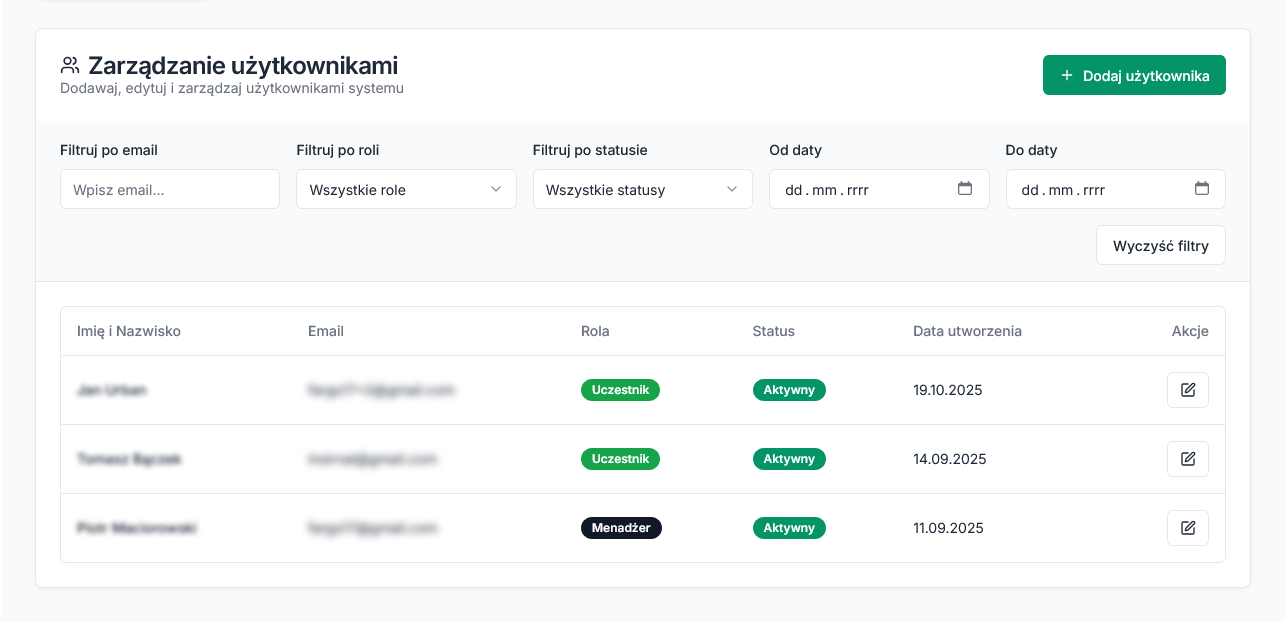Image resolution: width=1285 pixels, height=622 pixels.
Task: Click edit icon for Jan Urban row
Action: [1187, 390]
